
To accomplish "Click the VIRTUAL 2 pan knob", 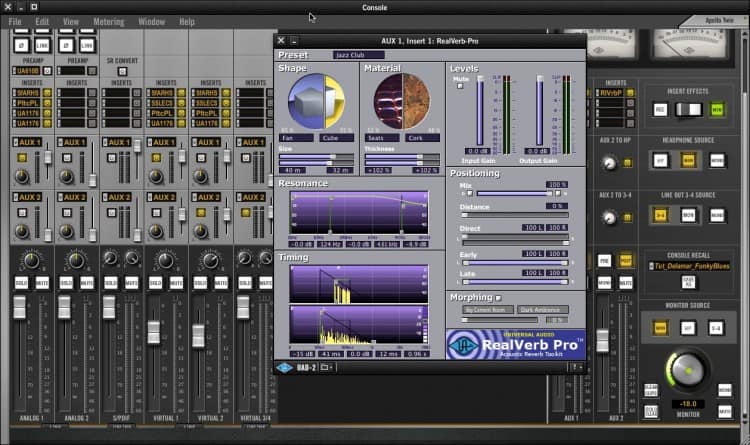I will coord(210,261).
